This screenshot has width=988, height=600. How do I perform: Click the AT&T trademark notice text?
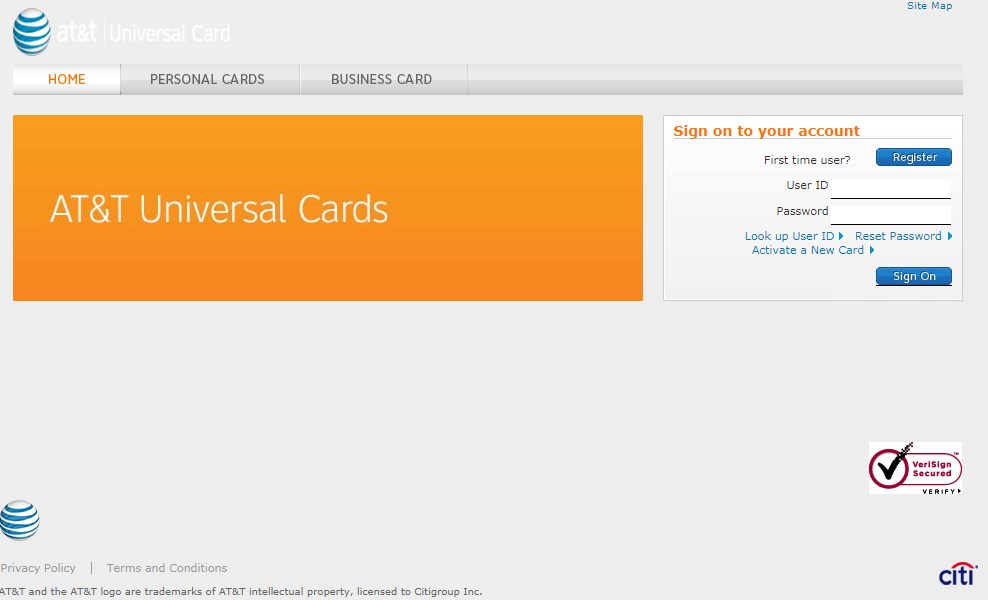click(241, 591)
